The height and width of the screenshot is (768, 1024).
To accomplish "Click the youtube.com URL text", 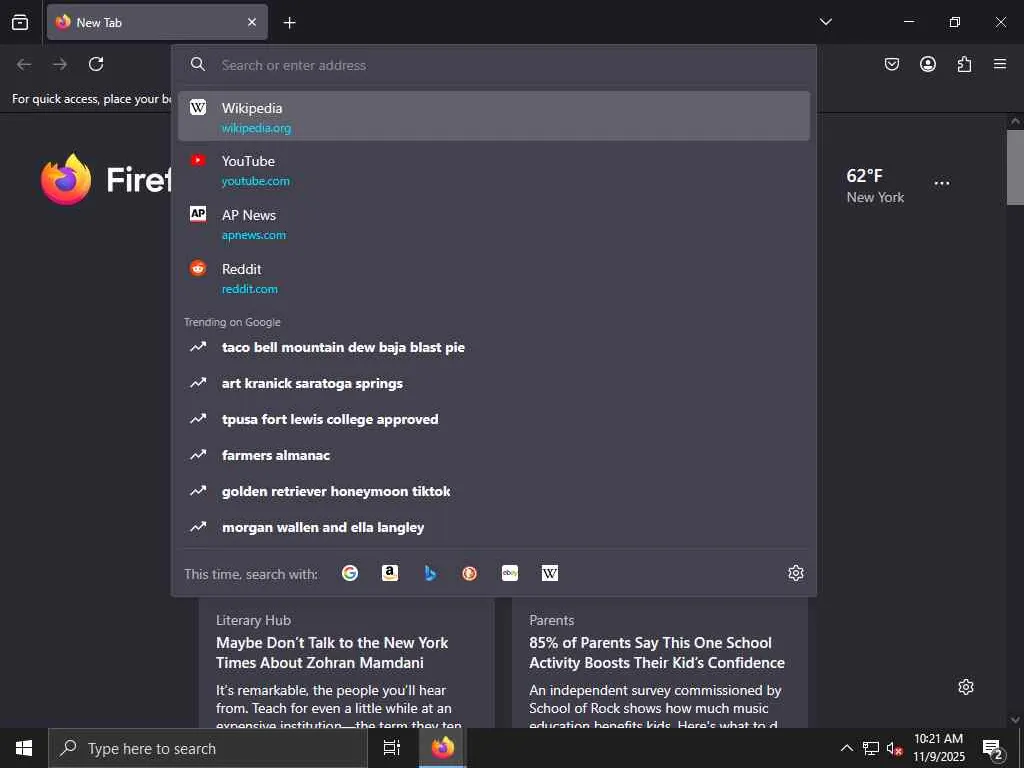I will [x=255, y=181].
